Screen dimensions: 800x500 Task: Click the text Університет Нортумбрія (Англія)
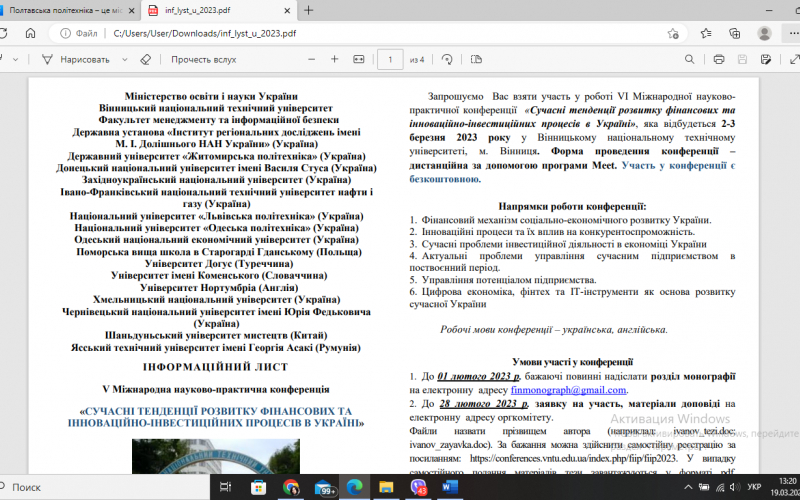pos(219,288)
